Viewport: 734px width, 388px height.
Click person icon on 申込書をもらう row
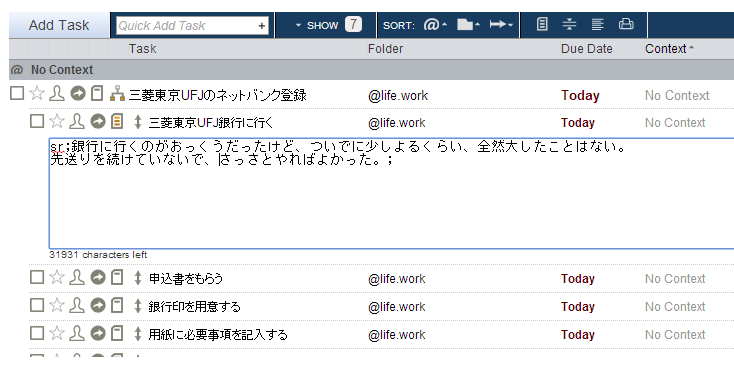coord(77,278)
